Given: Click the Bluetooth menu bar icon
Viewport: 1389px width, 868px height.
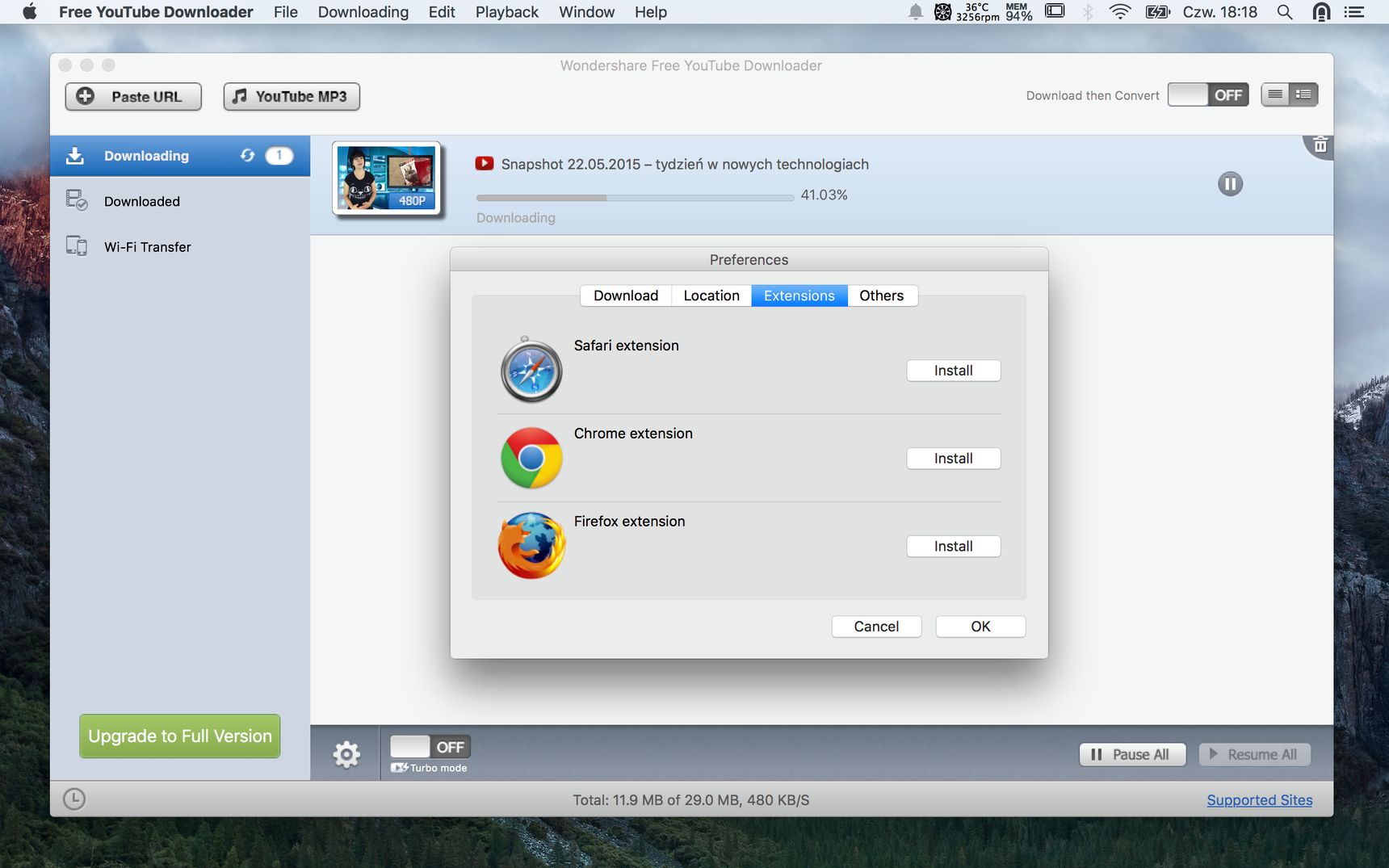Looking at the screenshot, I should point(1088,11).
